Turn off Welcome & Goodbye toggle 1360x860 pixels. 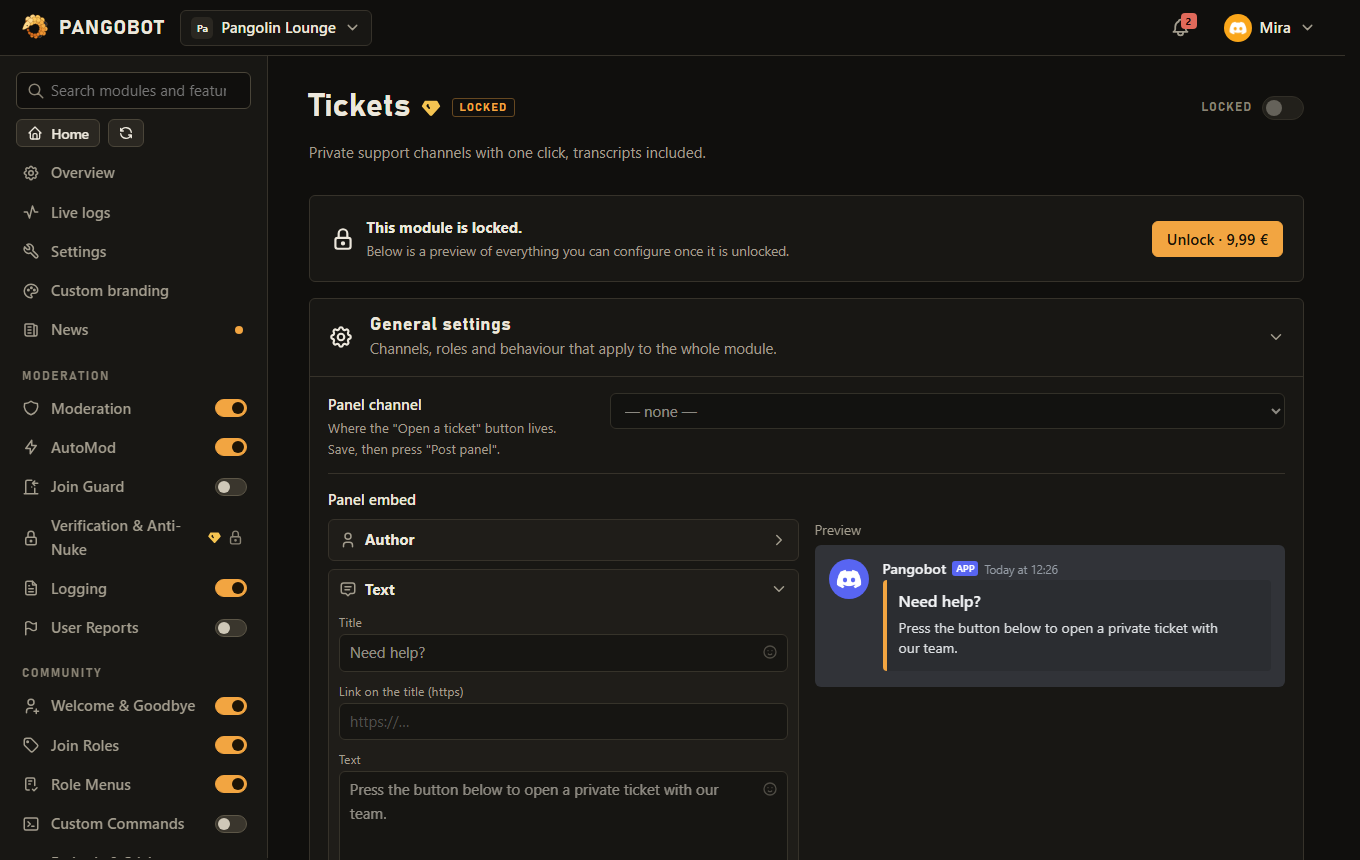231,706
